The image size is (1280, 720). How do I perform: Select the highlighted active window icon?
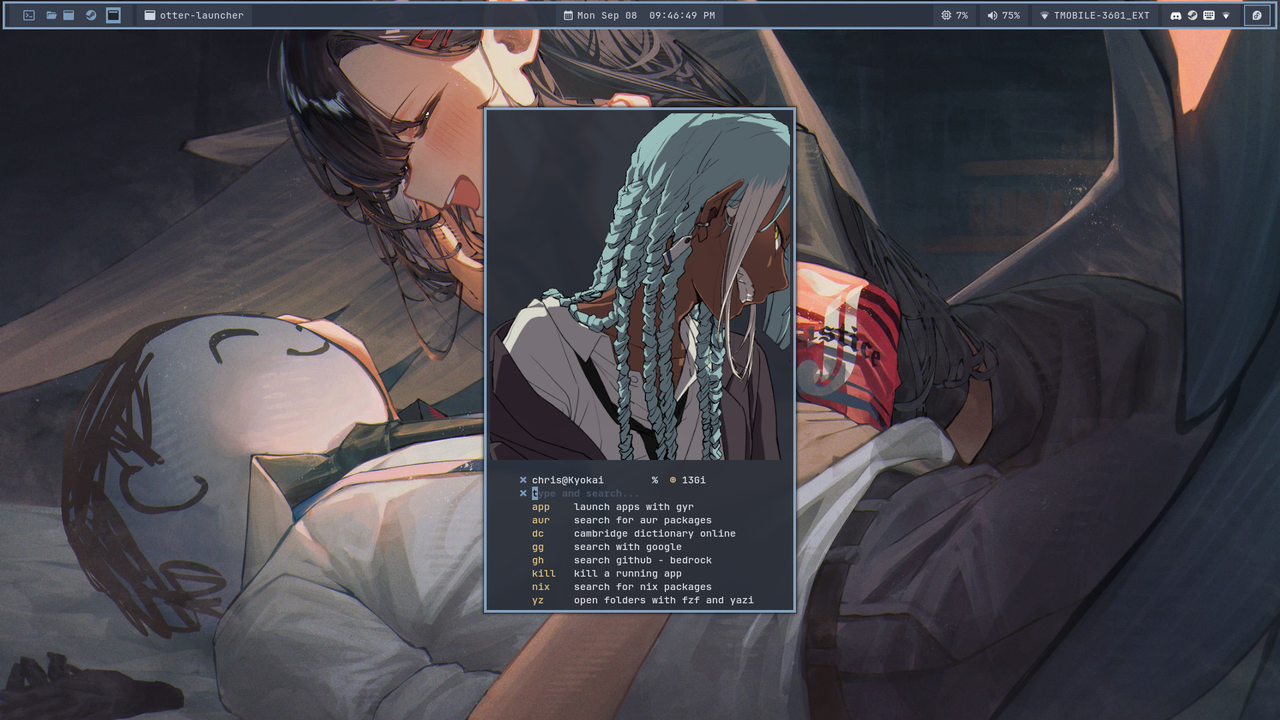114,15
